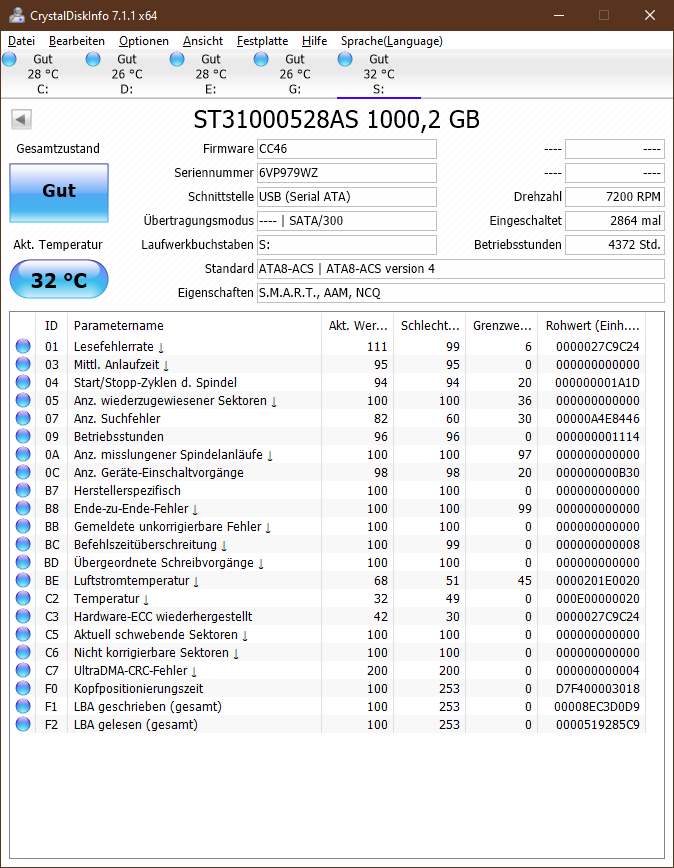
Task: Click status icon for Anz. Suchfehler row
Action: click(23, 418)
